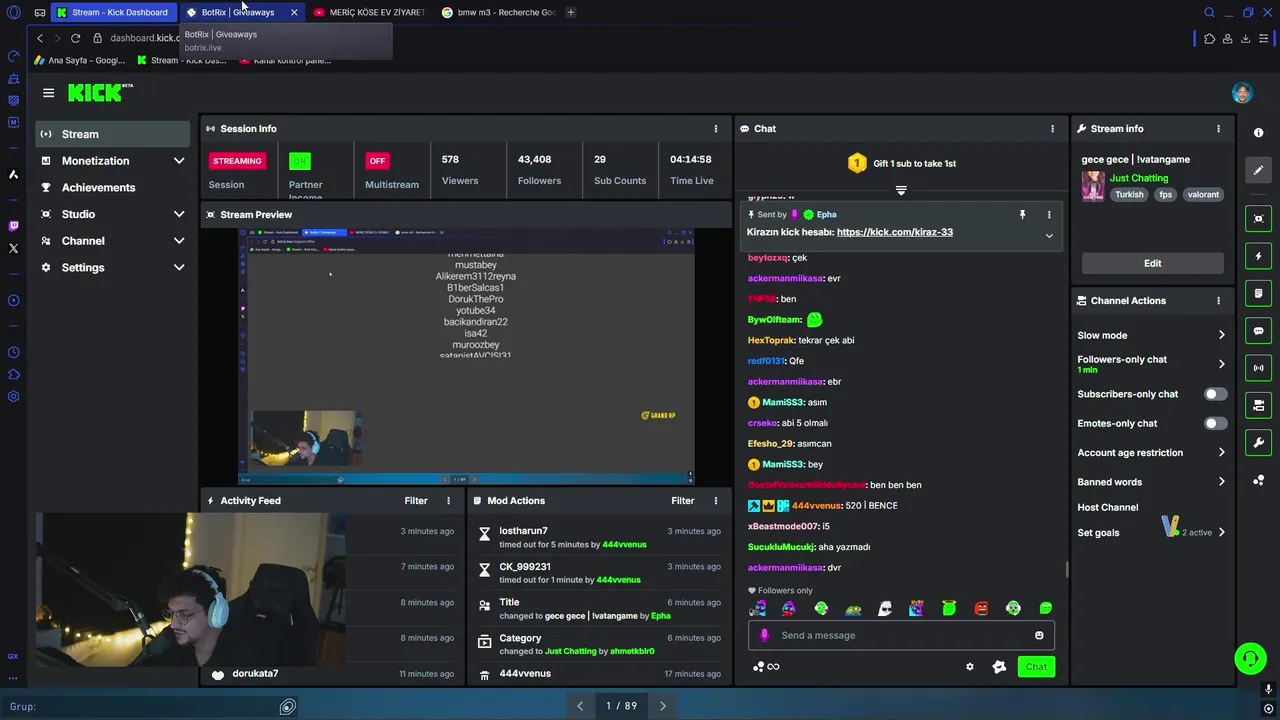The image size is (1280, 720).
Task: Toggle the stream preview widget icon in right toolbar
Action: pos(1258,219)
